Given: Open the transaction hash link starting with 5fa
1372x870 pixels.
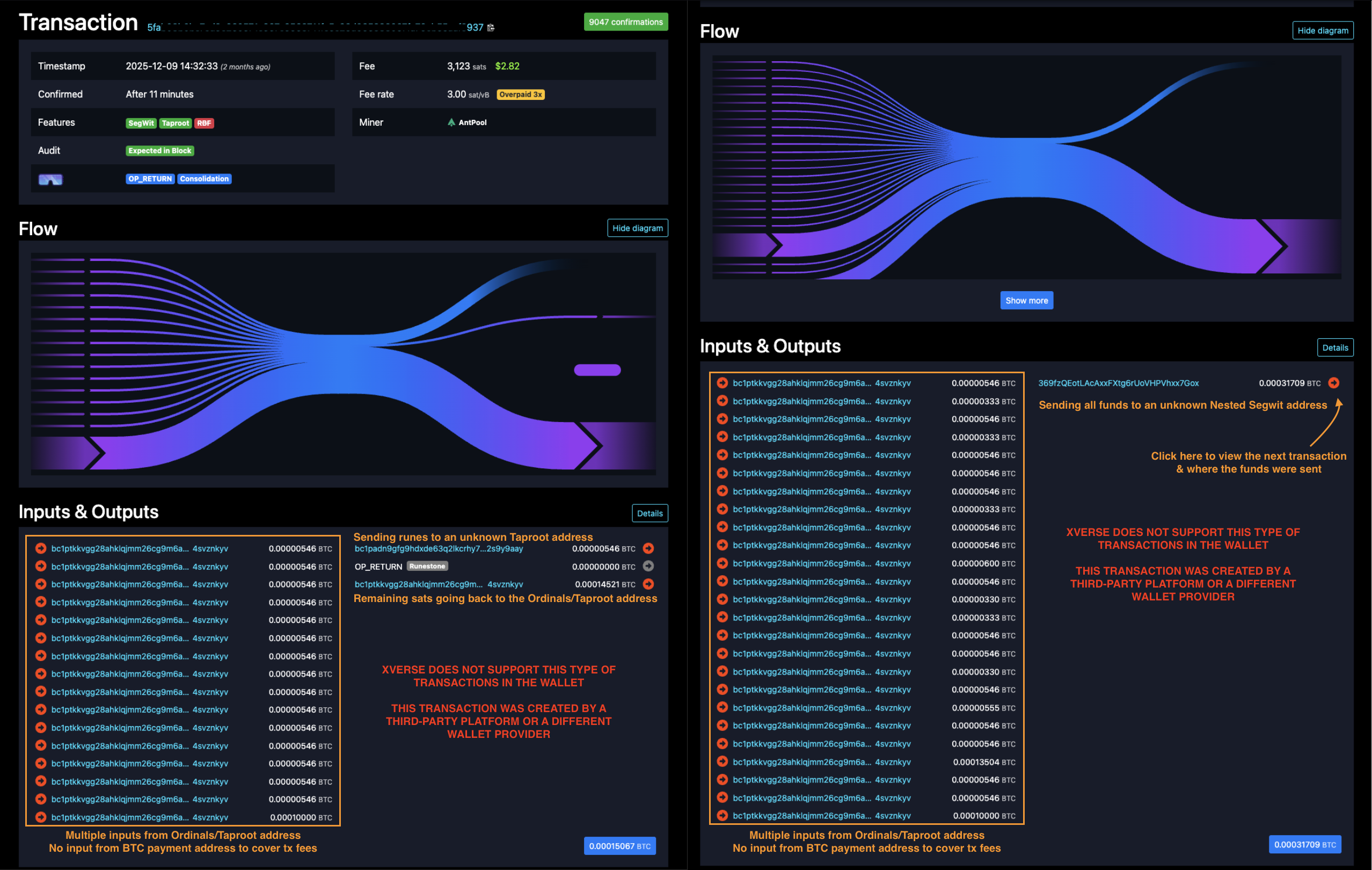Looking at the screenshot, I should pos(315,27).
